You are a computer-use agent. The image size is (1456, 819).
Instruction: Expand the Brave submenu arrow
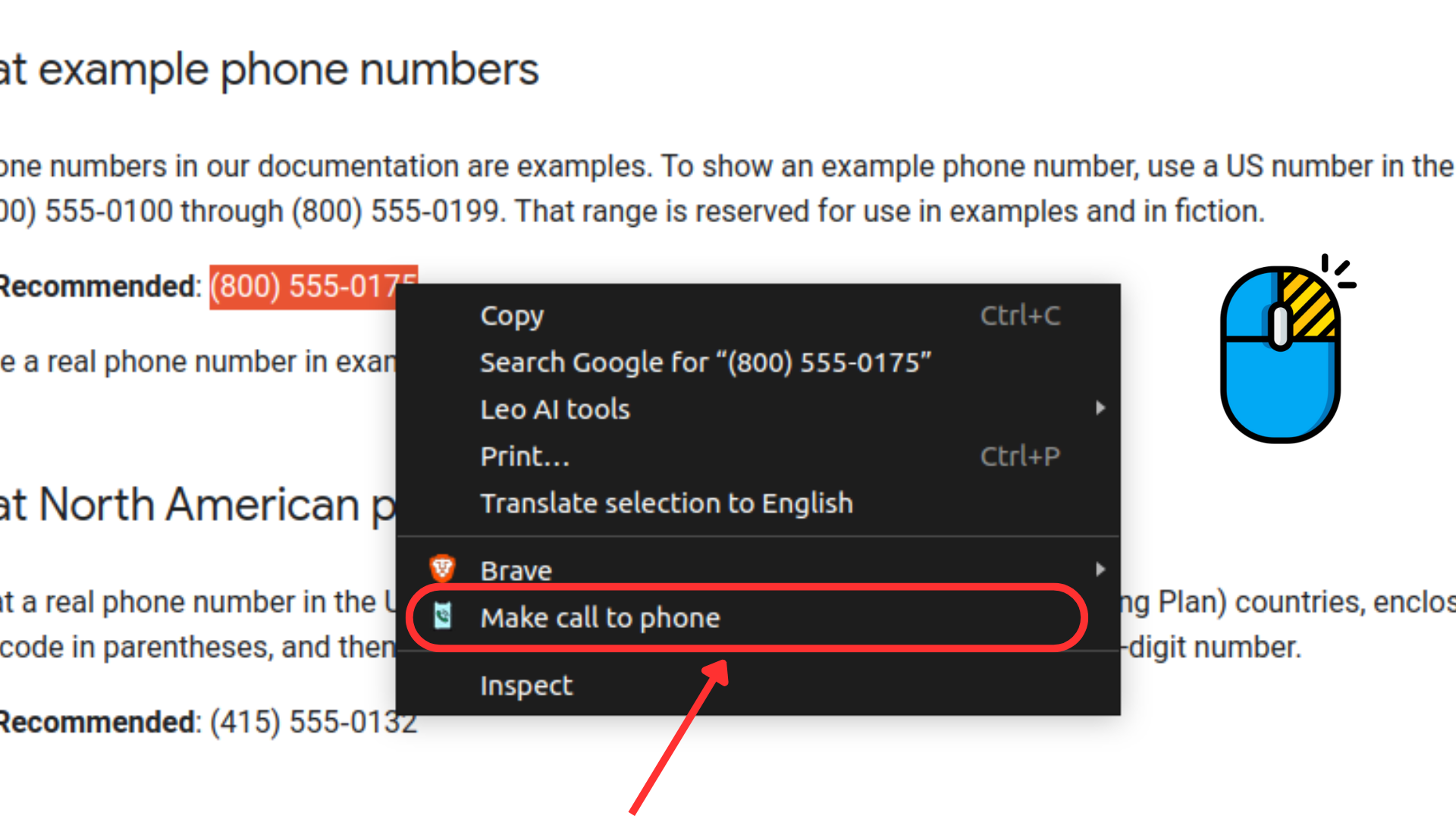(1100, 570)
